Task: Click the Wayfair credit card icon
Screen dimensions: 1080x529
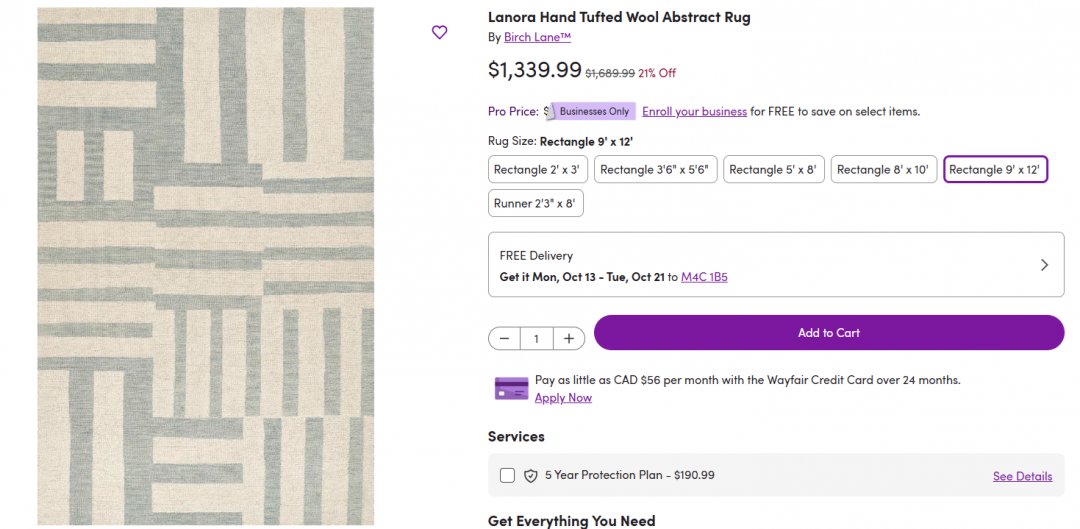Action: point(511,388)
